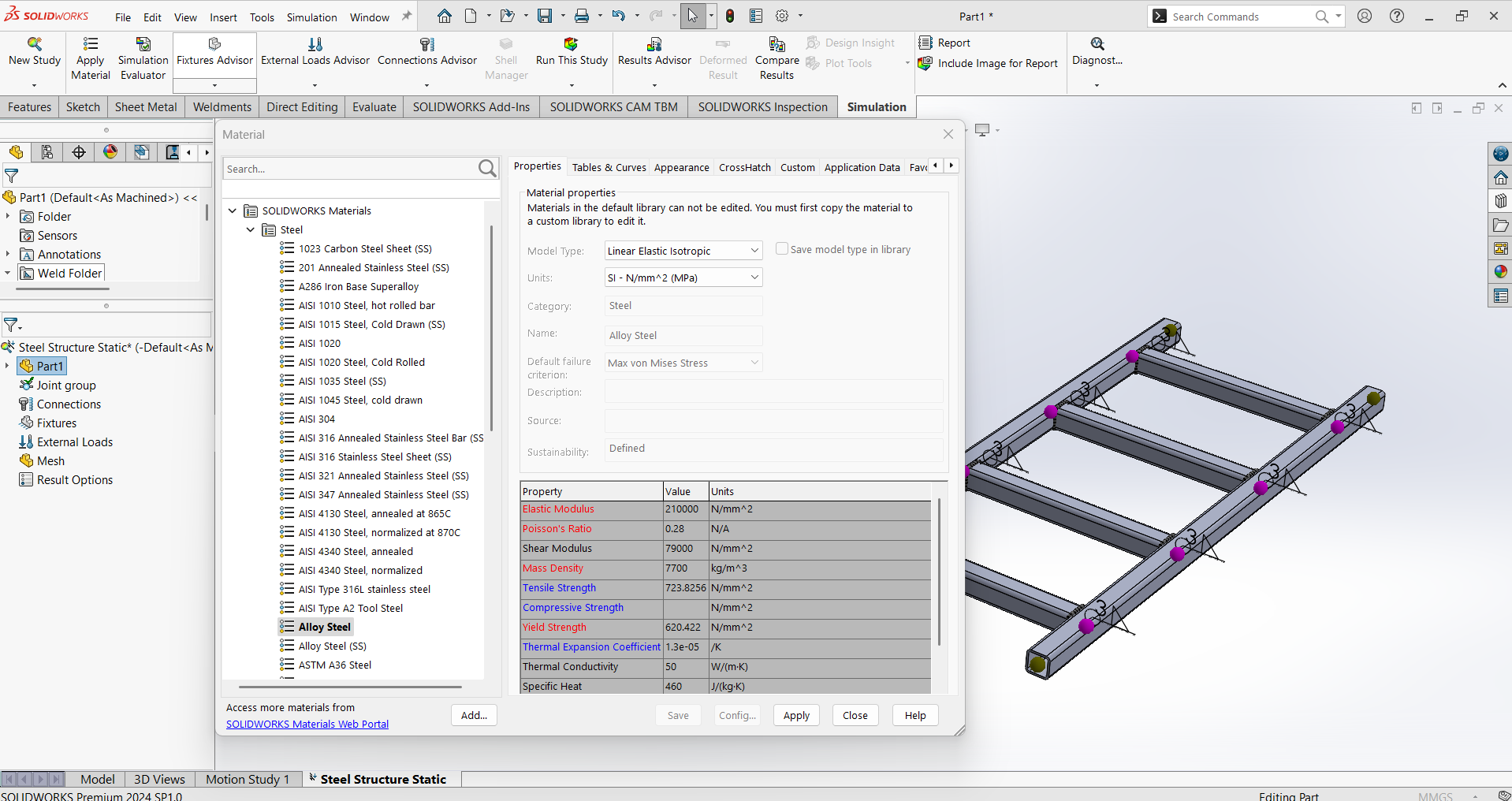Open the Default failure criterion dropdown
Image resolution: width=1512 pixels, height=801 pixels.
[683, 363]
